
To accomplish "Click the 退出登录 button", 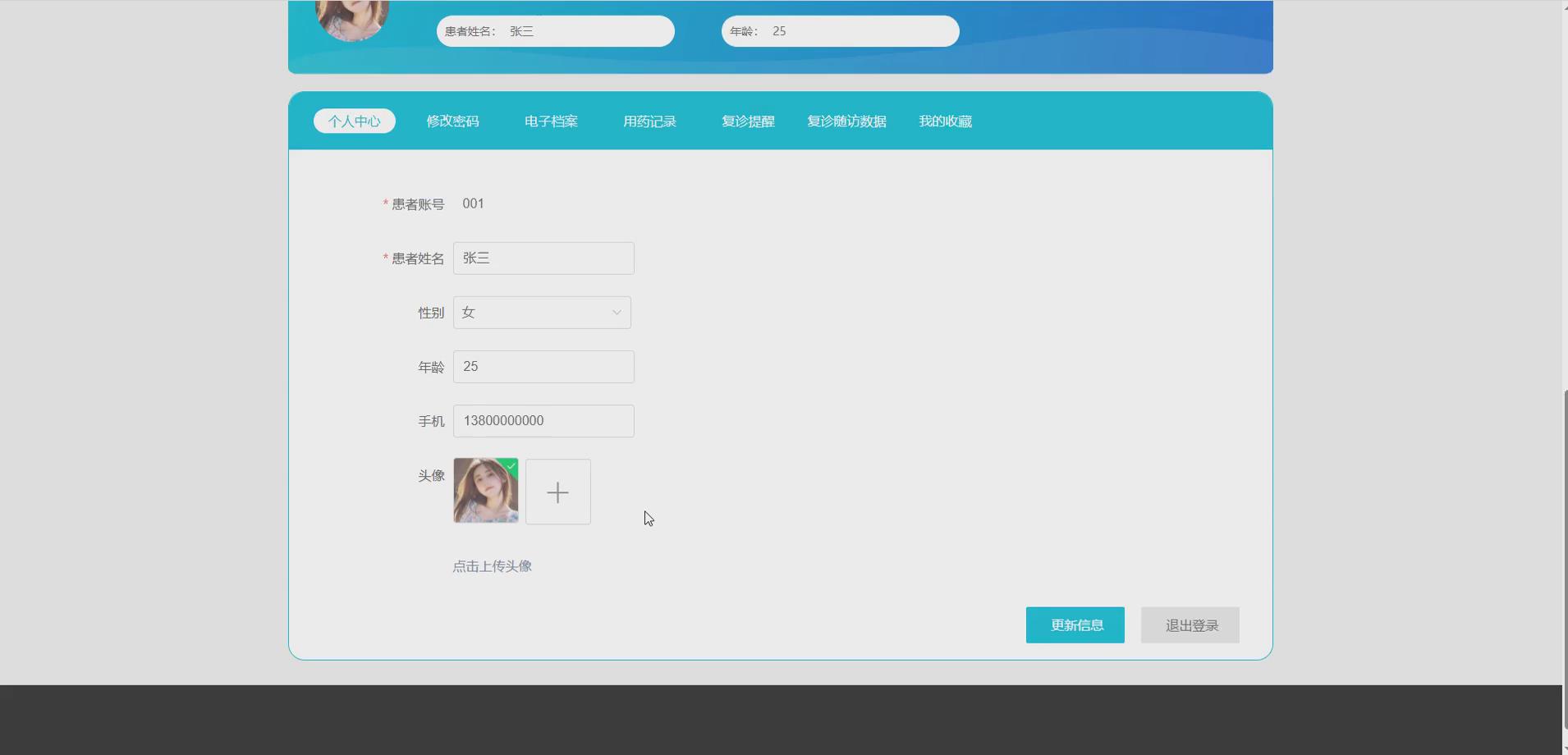I will 1190,625.
